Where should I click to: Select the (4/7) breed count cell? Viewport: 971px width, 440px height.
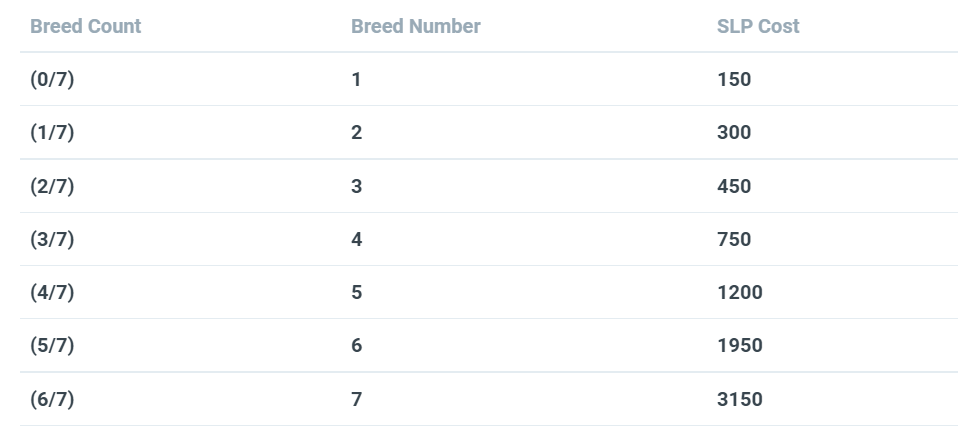[x=52, y=292]
